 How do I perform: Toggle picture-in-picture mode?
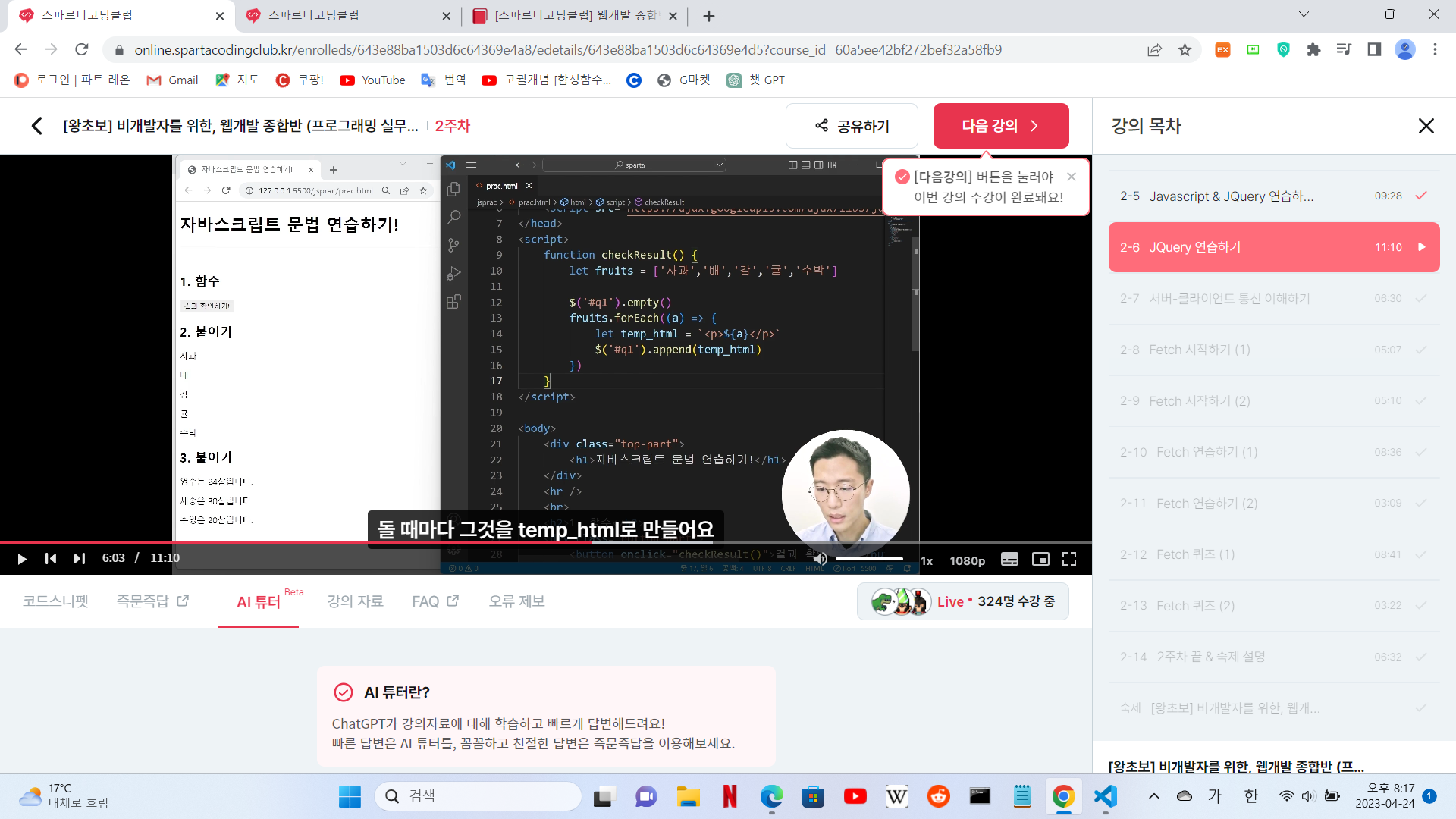click(x=1040, y=559)
